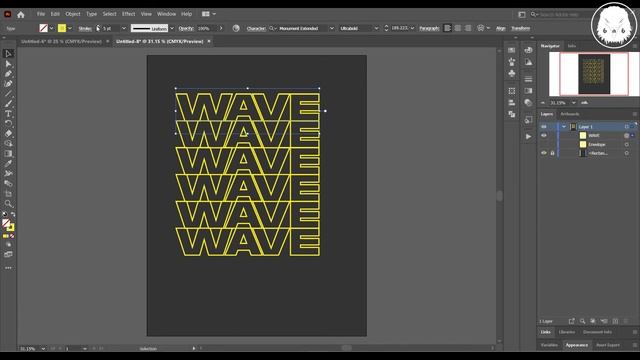Screen dimensions: 640x360
Task: Open the Uniform stroke profile dropdown
Action: (x=172, y=28)
